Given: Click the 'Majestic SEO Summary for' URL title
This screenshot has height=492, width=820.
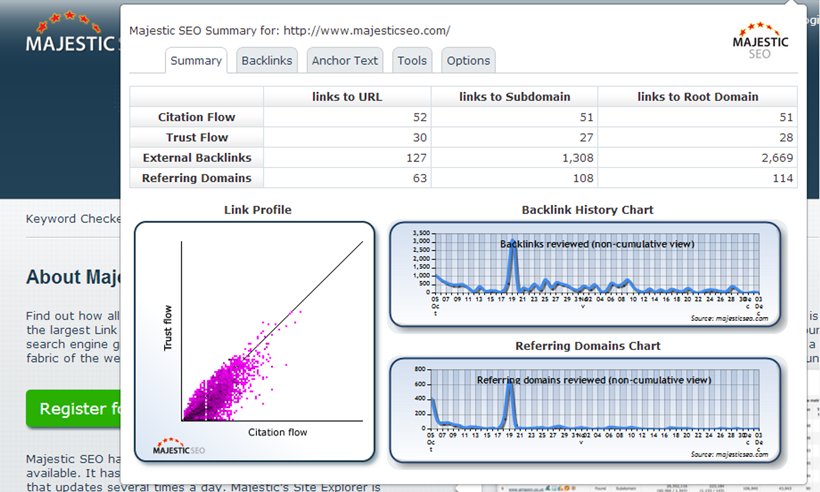Looking at the screenshot, I should [x=290, y=30].
